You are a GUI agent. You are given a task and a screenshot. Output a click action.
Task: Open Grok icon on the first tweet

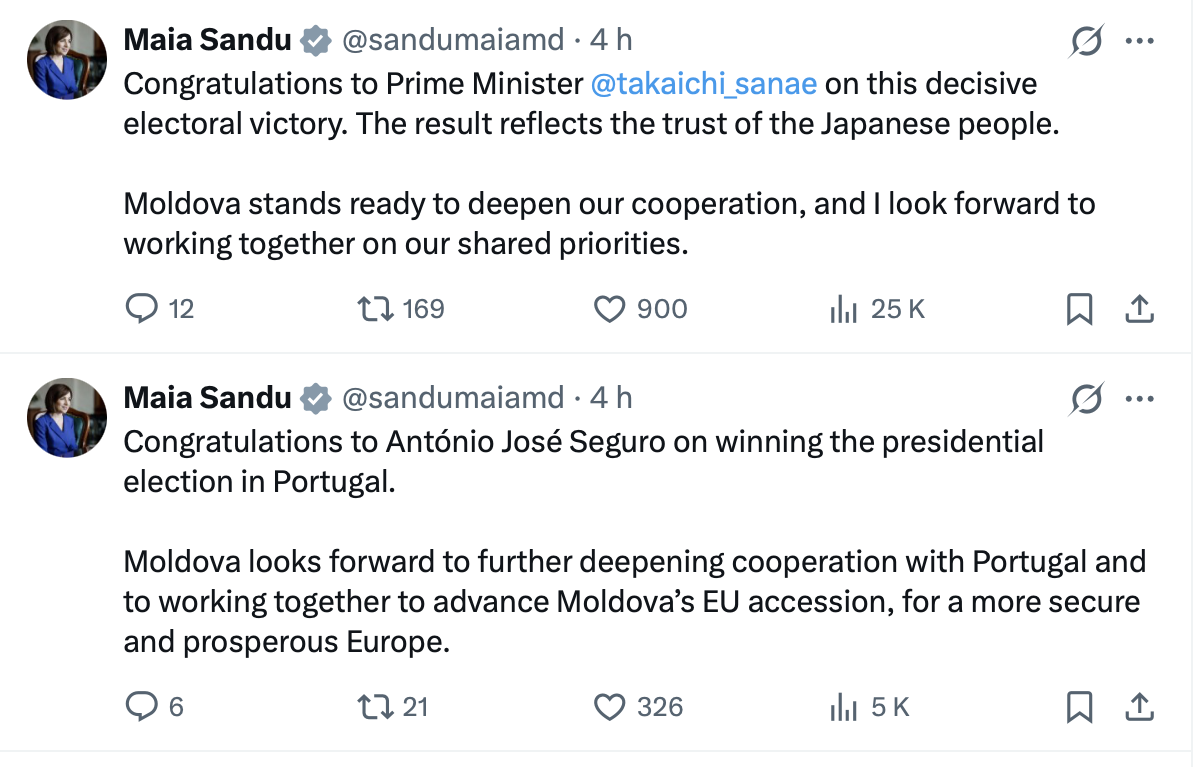click(1086, 42)
